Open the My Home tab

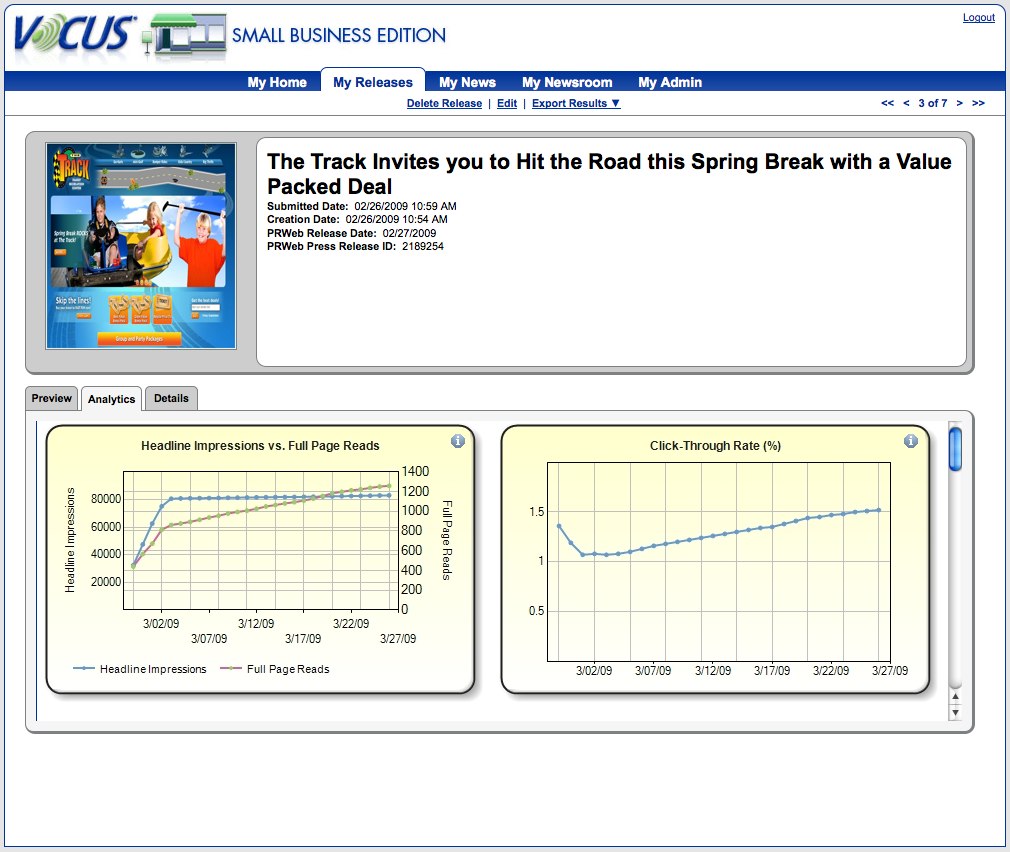coord(277,82)
